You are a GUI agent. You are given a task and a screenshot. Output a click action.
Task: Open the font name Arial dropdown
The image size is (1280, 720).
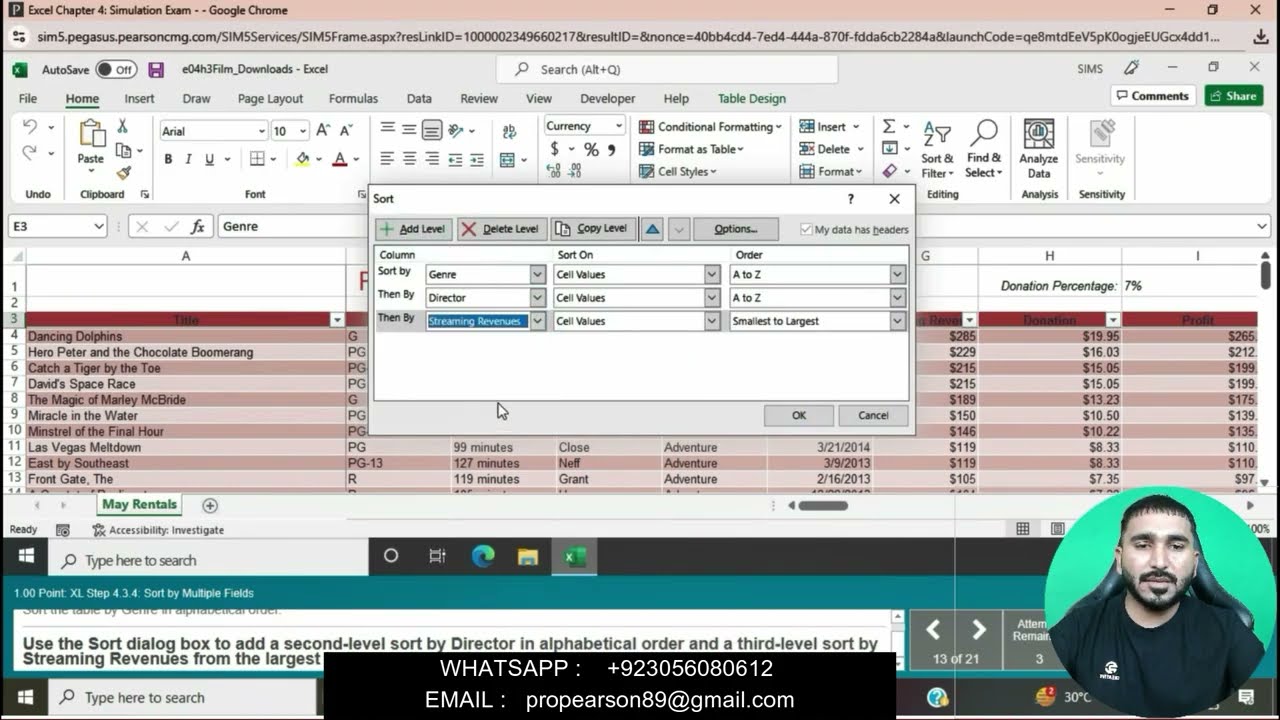coord(262,131)
